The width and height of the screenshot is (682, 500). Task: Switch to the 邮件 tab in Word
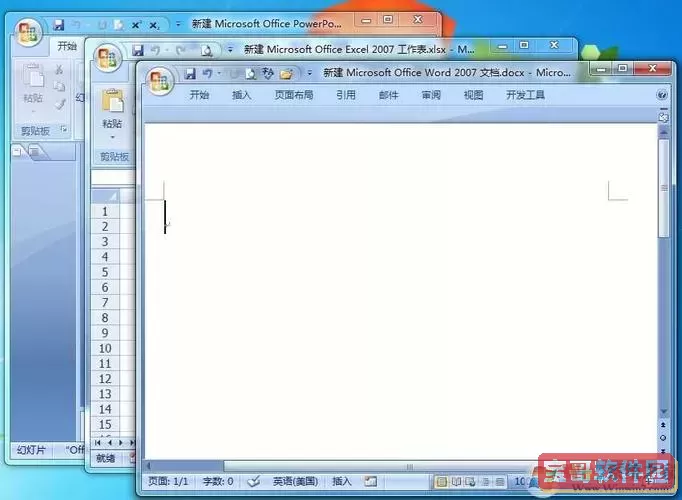pyautogui.click(x=388, y=95)
